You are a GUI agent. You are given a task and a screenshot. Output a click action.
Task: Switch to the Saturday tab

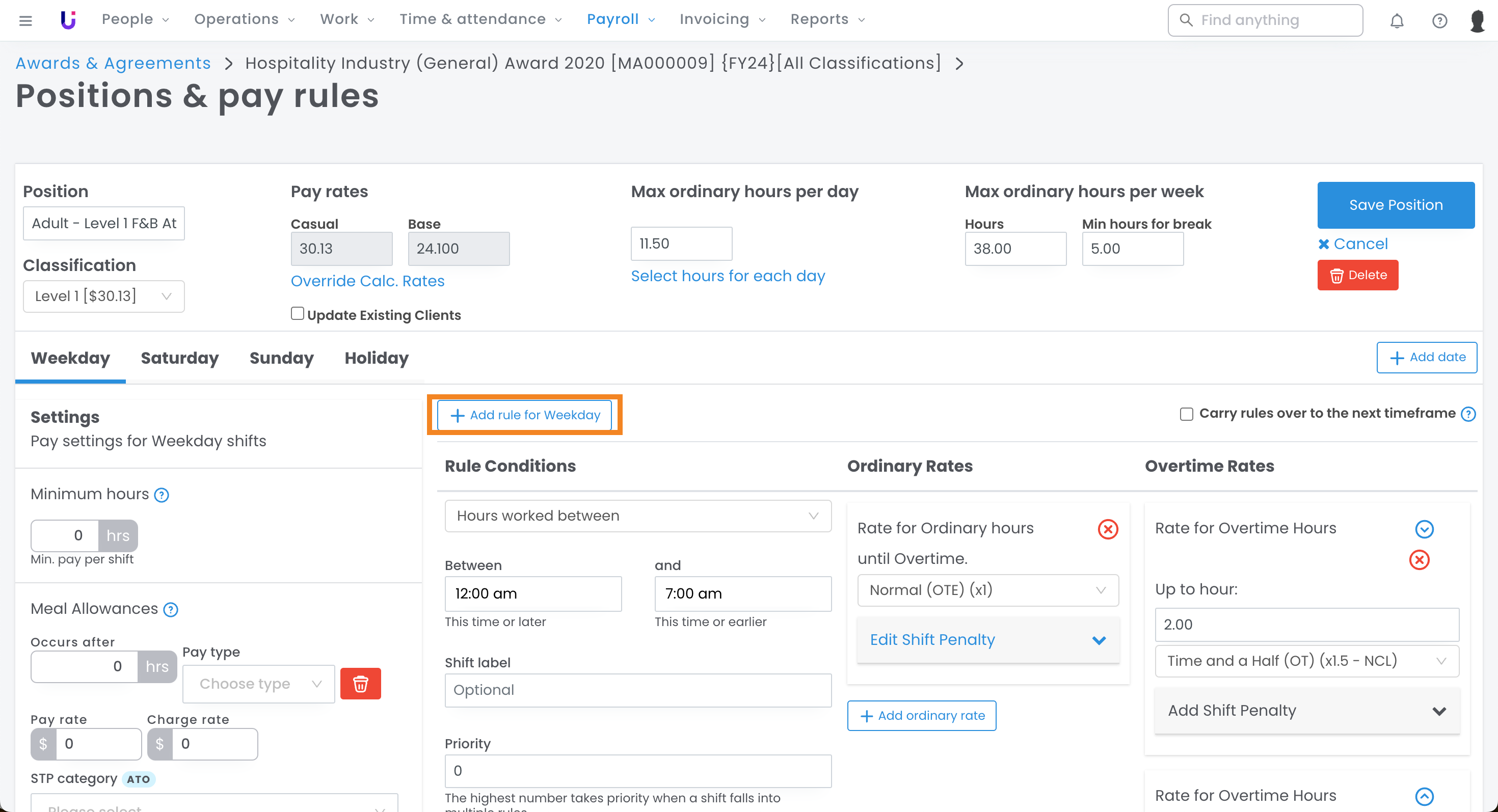pyautogui.click(x=179, y=358)
